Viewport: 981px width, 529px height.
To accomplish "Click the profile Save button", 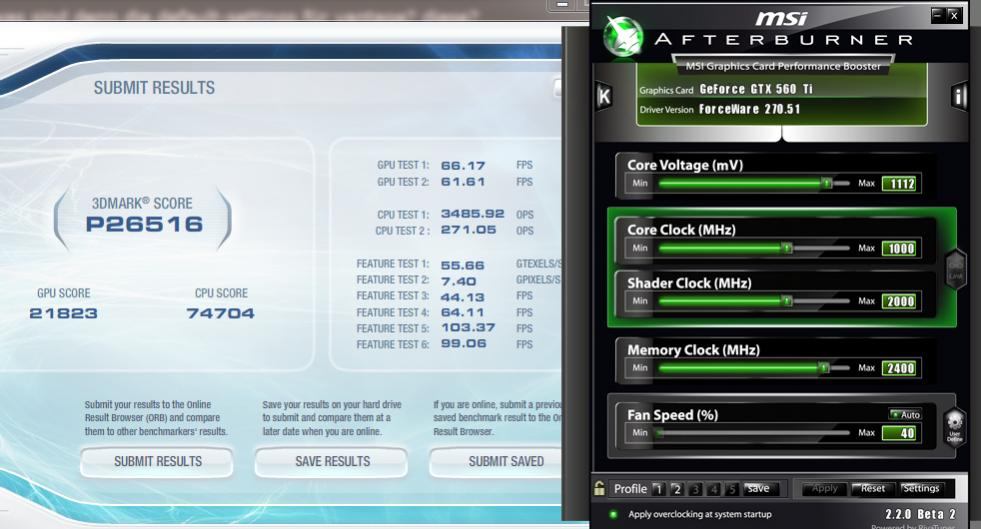I will tap(759, 488).
